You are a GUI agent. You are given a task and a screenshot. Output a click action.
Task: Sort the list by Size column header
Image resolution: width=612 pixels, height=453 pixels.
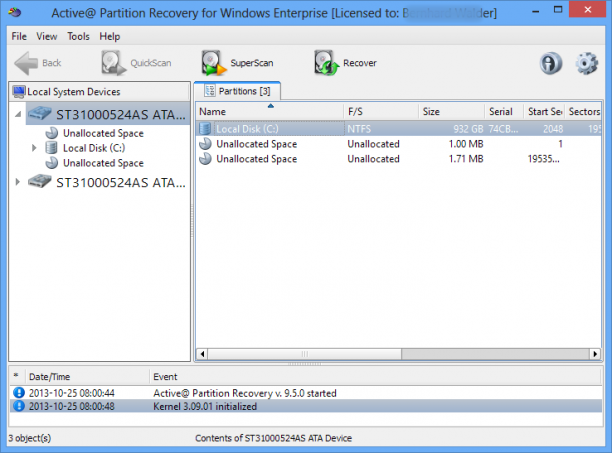[x=452, y=112]
